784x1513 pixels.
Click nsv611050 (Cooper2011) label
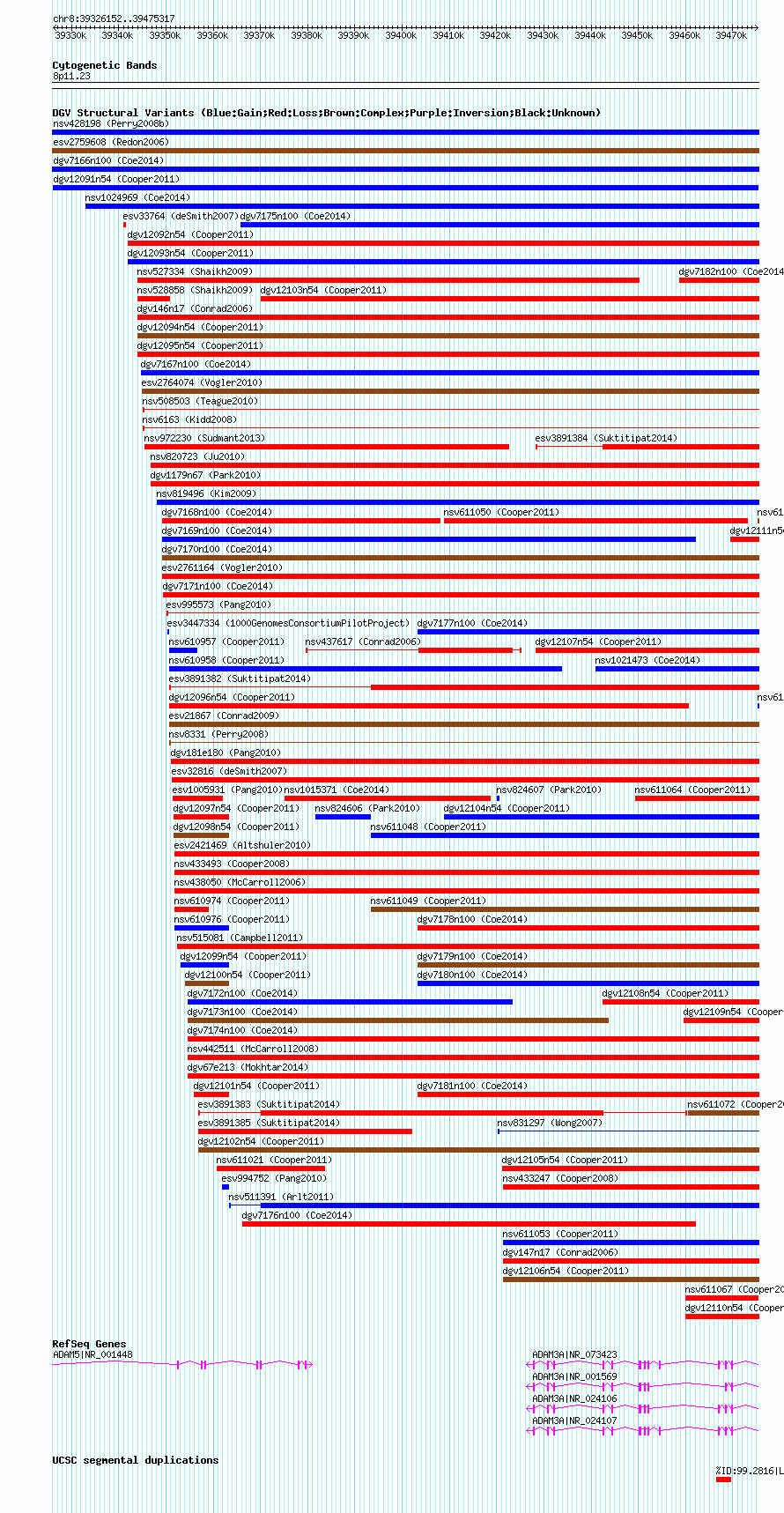point(501,512)
